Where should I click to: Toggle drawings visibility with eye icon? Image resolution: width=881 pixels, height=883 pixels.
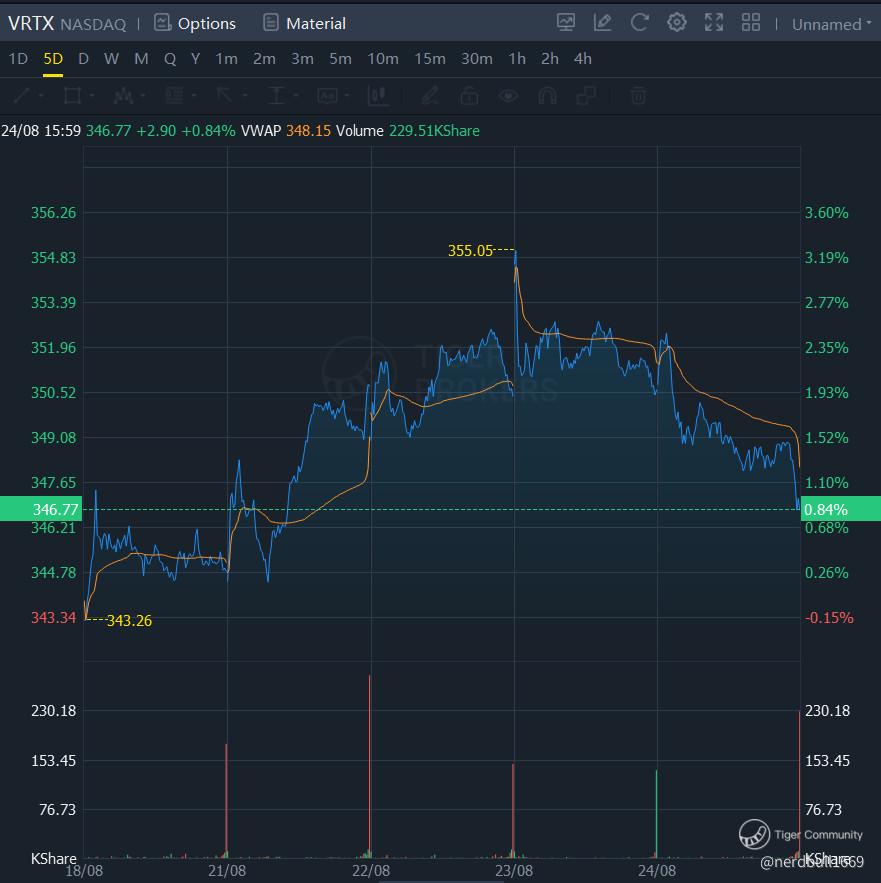coord(508,95)
